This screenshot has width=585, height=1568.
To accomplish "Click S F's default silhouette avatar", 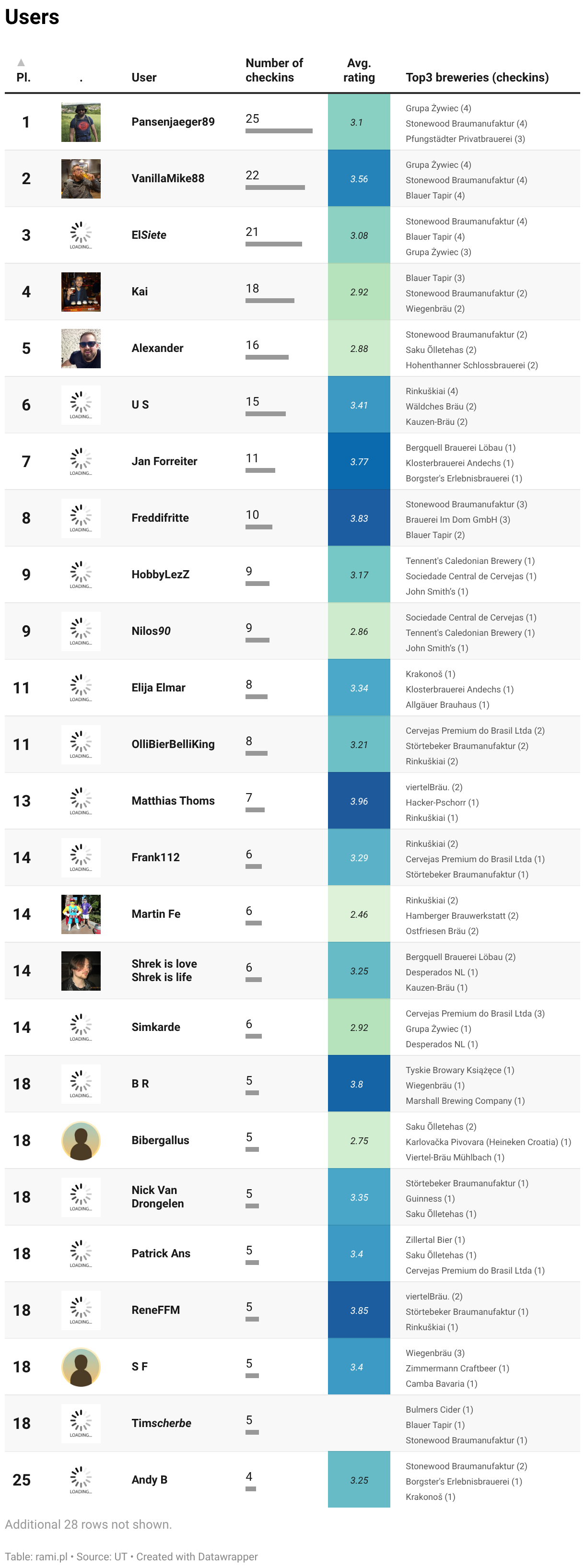I will click(x=81, y=1367).
